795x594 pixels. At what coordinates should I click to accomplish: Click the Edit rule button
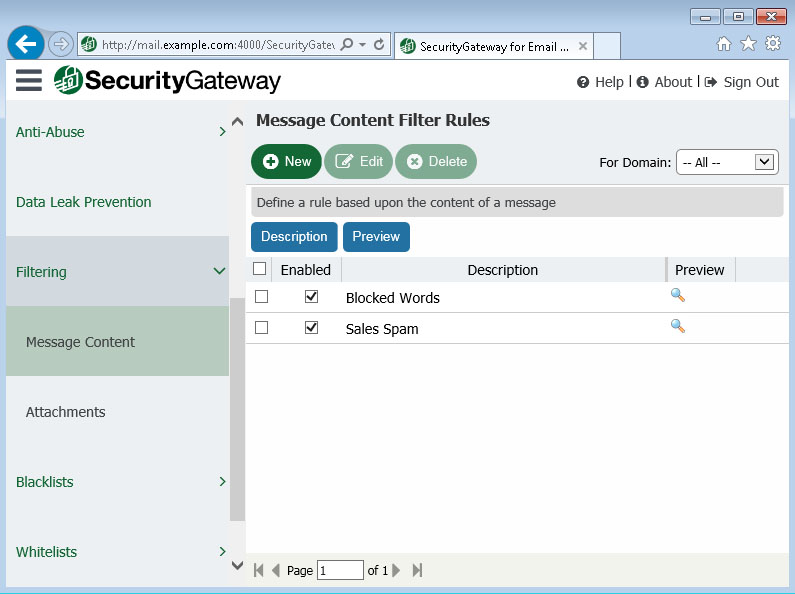tap(358, 162)
